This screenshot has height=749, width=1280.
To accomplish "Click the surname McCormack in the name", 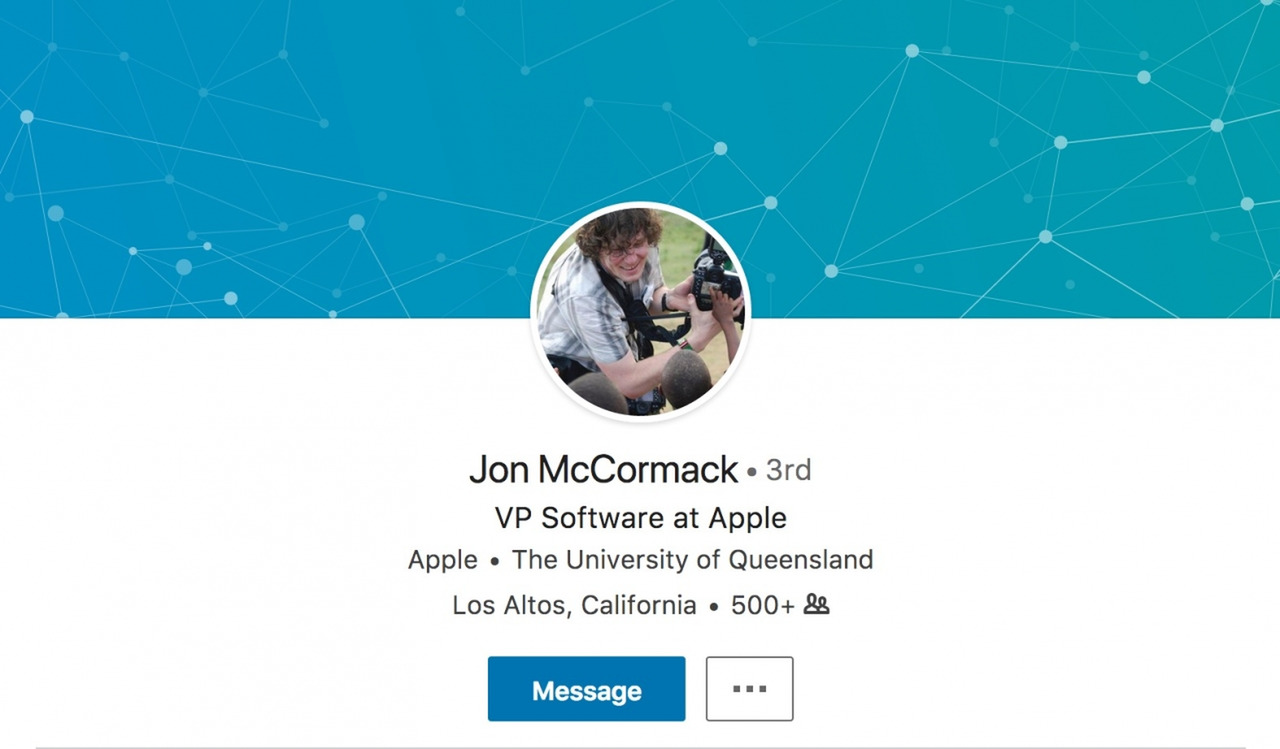I will (638, 469).
